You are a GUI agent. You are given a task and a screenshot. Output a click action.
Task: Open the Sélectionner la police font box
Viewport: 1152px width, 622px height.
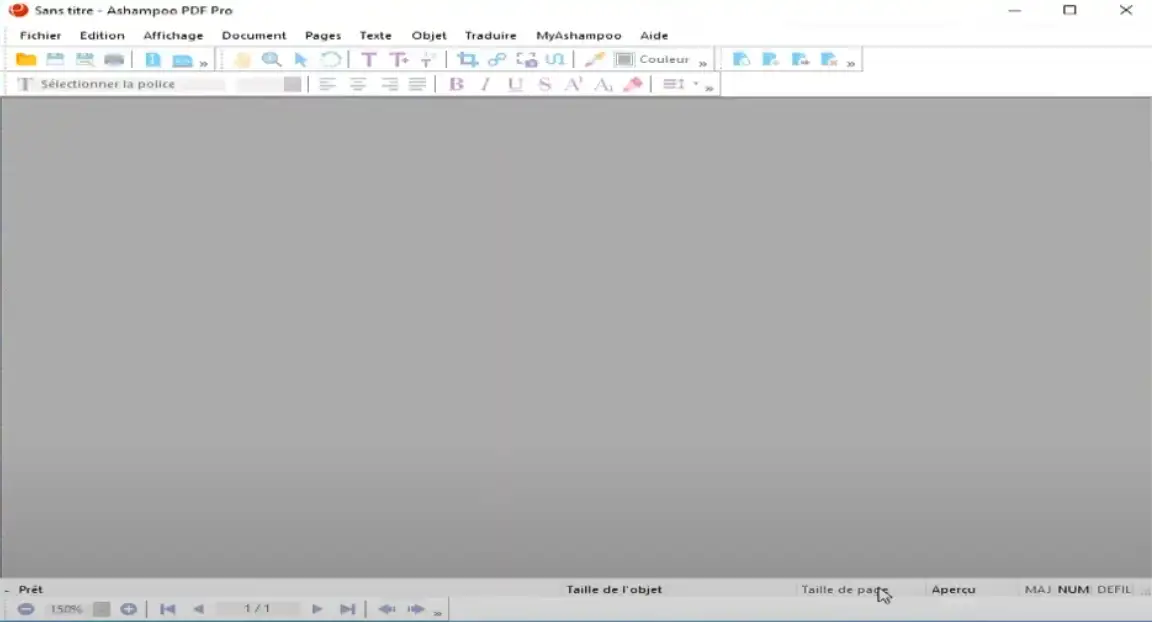(x=130, y=85)
